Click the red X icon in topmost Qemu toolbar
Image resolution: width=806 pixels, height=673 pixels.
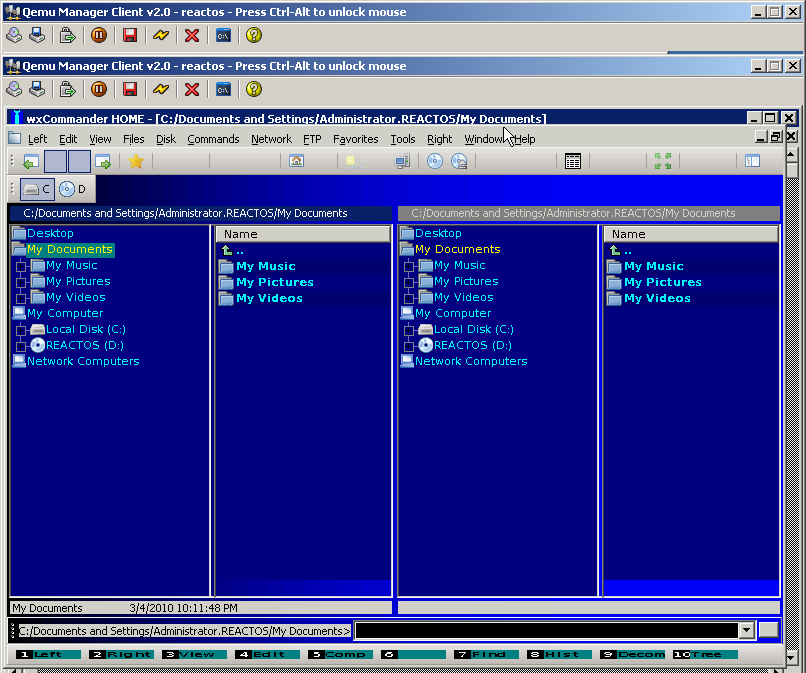192,35
